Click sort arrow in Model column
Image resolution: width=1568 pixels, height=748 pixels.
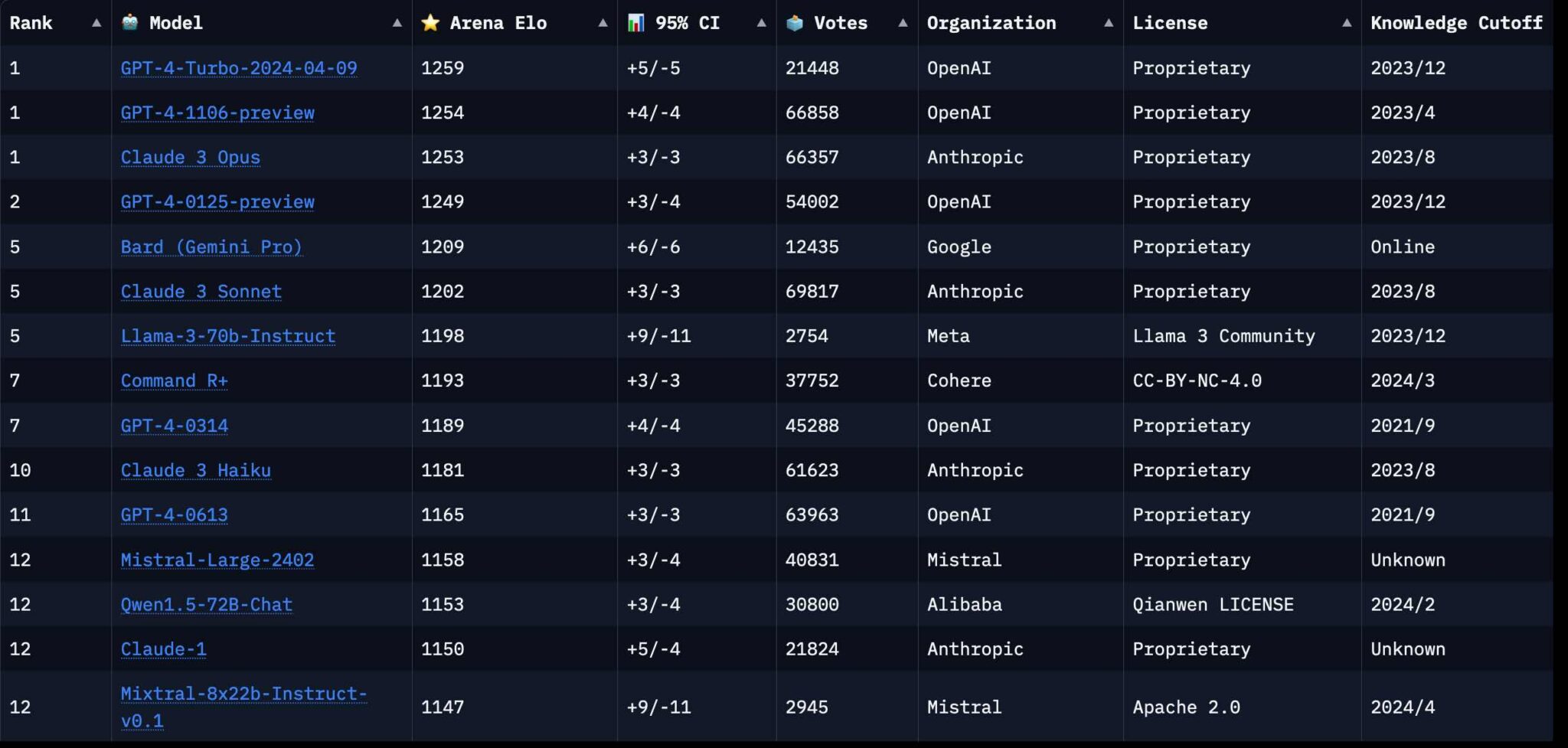point(397,23)
